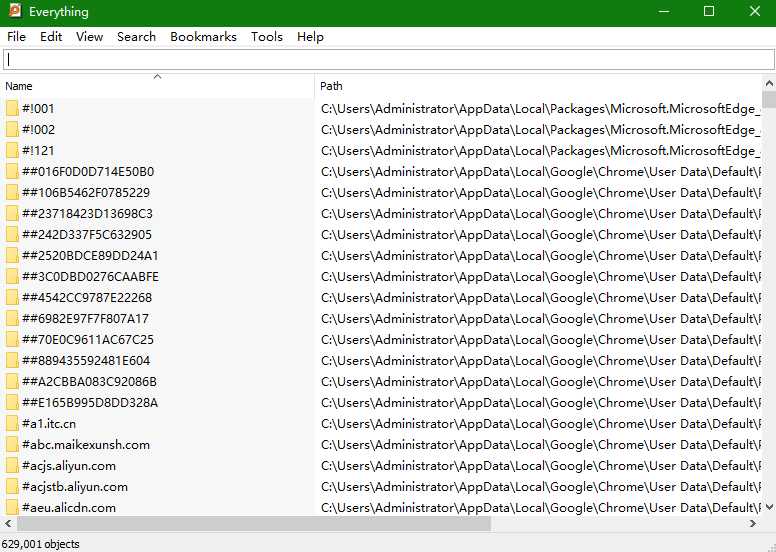Screen dimensions: 776x552
Task: Open the Edit menu
Action: [51, 37]
